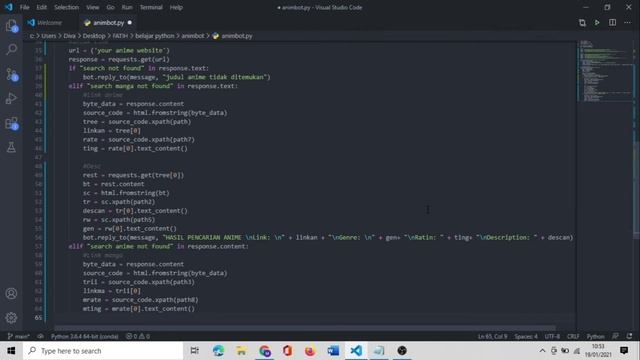This screenshot has height=360, width=640.
Task: Open the File menu
Action: click(24, 7)
